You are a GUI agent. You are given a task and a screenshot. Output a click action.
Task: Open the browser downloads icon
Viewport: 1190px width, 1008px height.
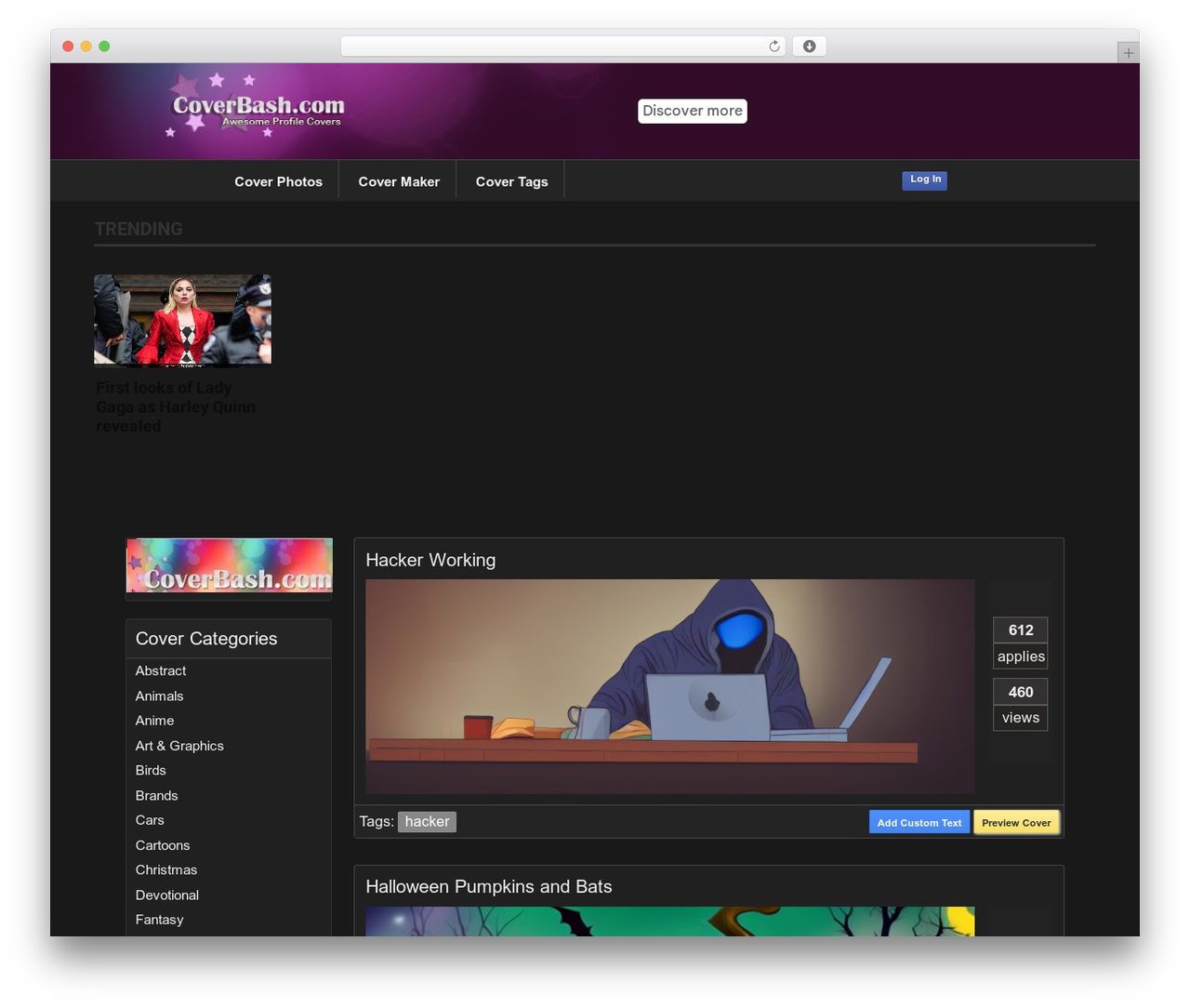click(x=810, y=46)
